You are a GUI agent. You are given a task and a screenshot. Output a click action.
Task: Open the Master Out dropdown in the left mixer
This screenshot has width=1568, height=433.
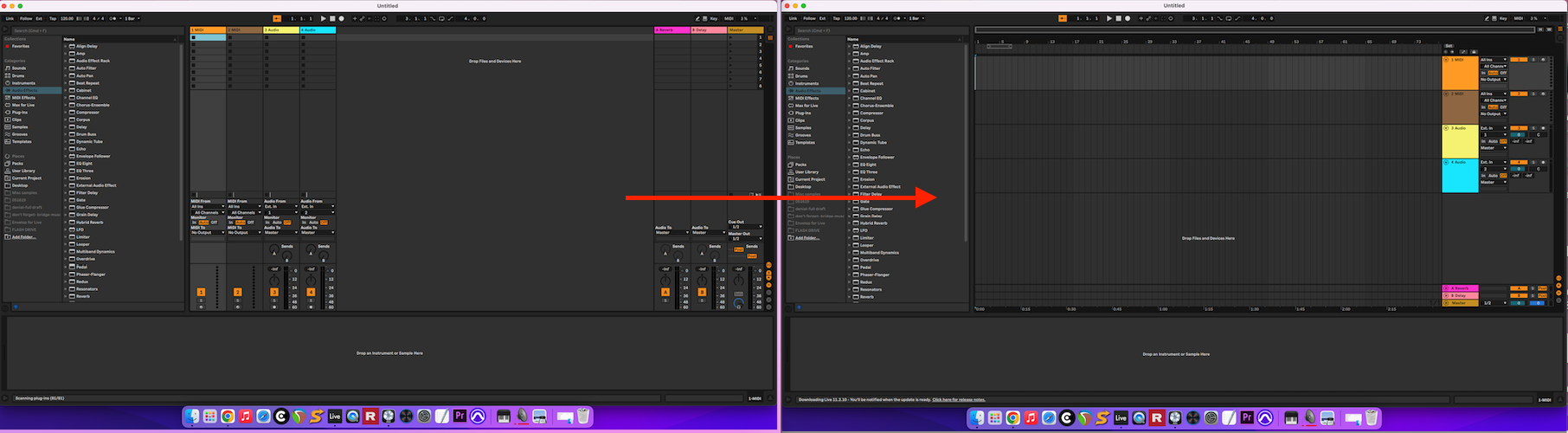point(745,238)
